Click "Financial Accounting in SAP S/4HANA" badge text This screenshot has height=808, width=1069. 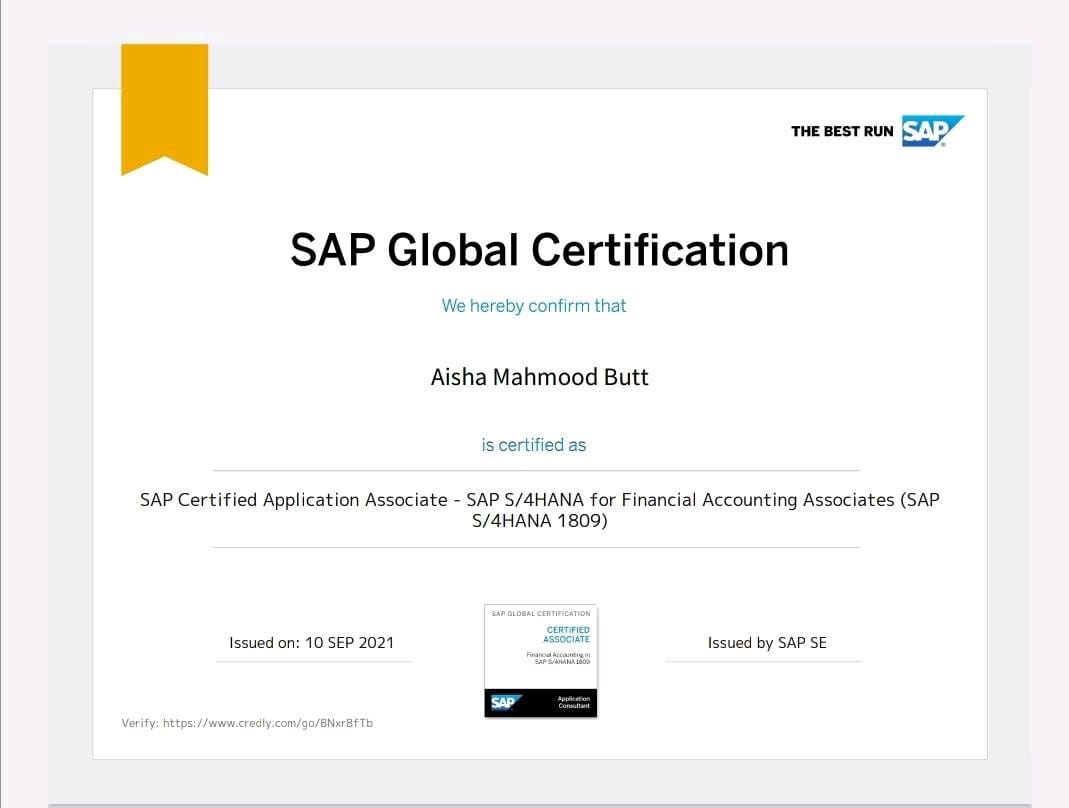pyautogui.click(x=559, y=658)
